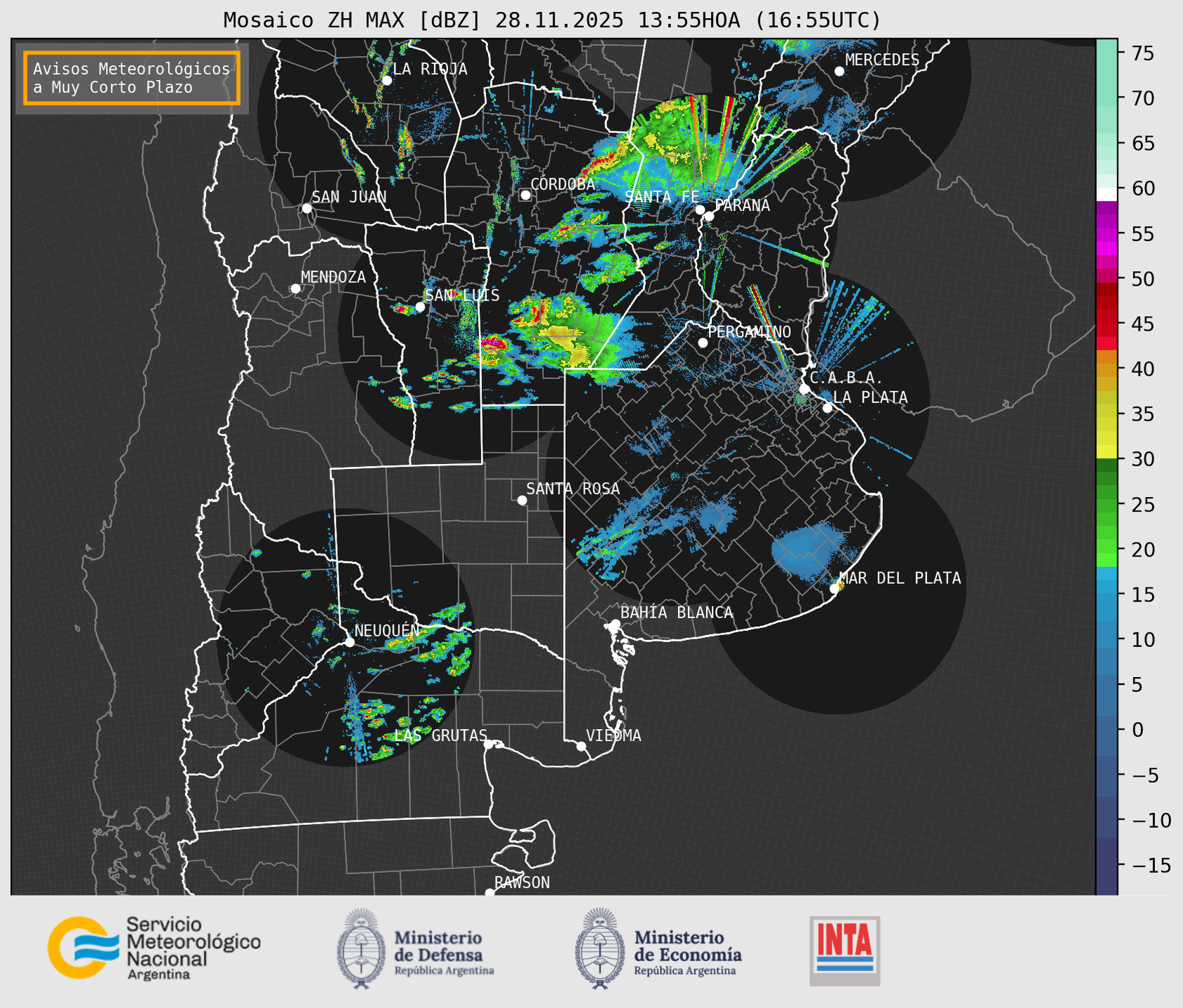Select the Neuquén city marker dot
This screenshot has width=1183, height=1008.
click(x=349, y=642)
